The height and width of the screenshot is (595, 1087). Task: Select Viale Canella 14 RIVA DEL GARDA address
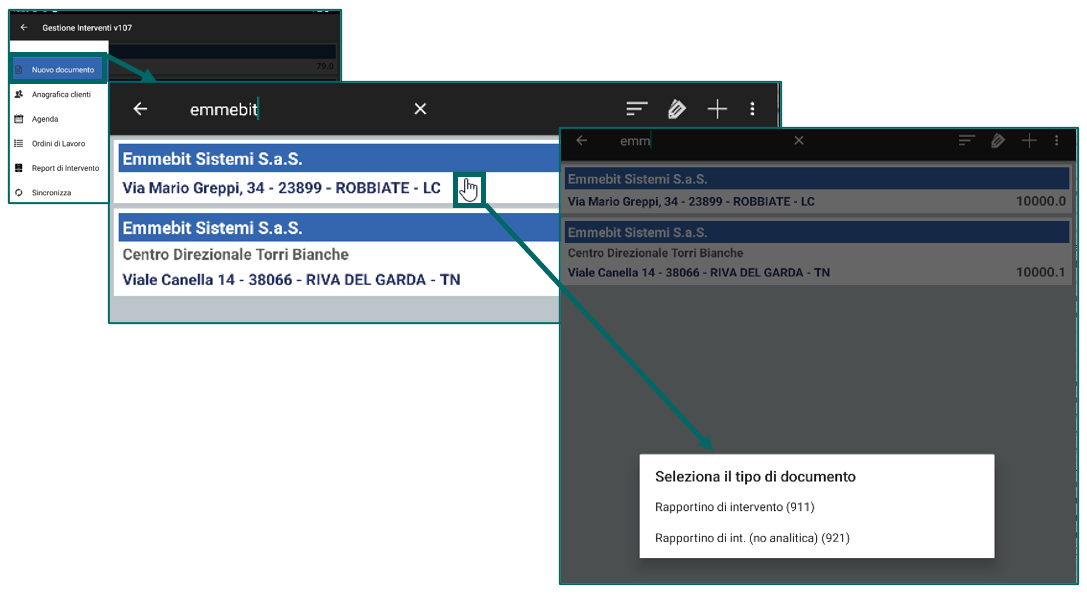point(291,279)
